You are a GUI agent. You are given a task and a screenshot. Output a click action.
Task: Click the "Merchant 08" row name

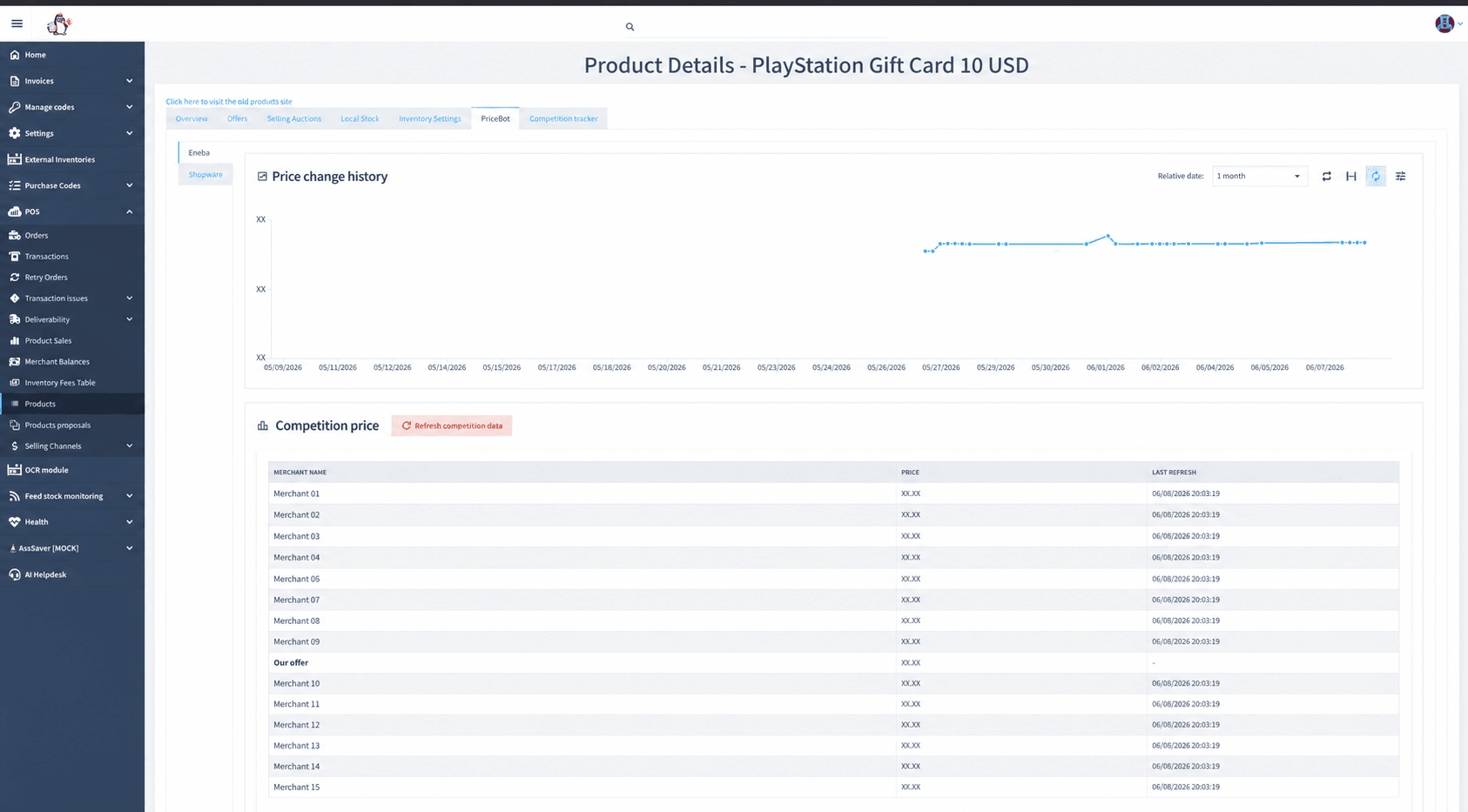[297, 621]
